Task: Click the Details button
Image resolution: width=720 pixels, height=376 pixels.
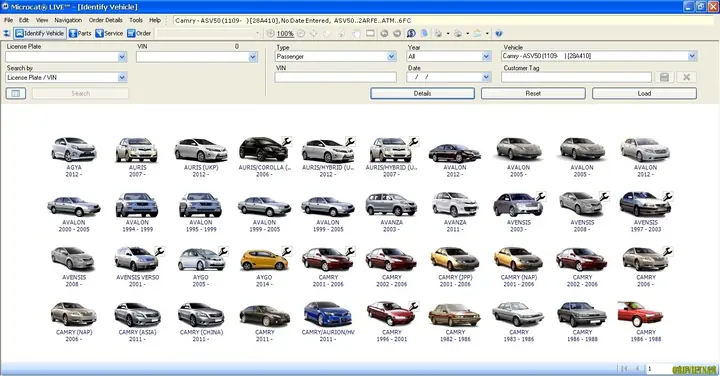Action: pyautogui.click(x=422, y=94)
